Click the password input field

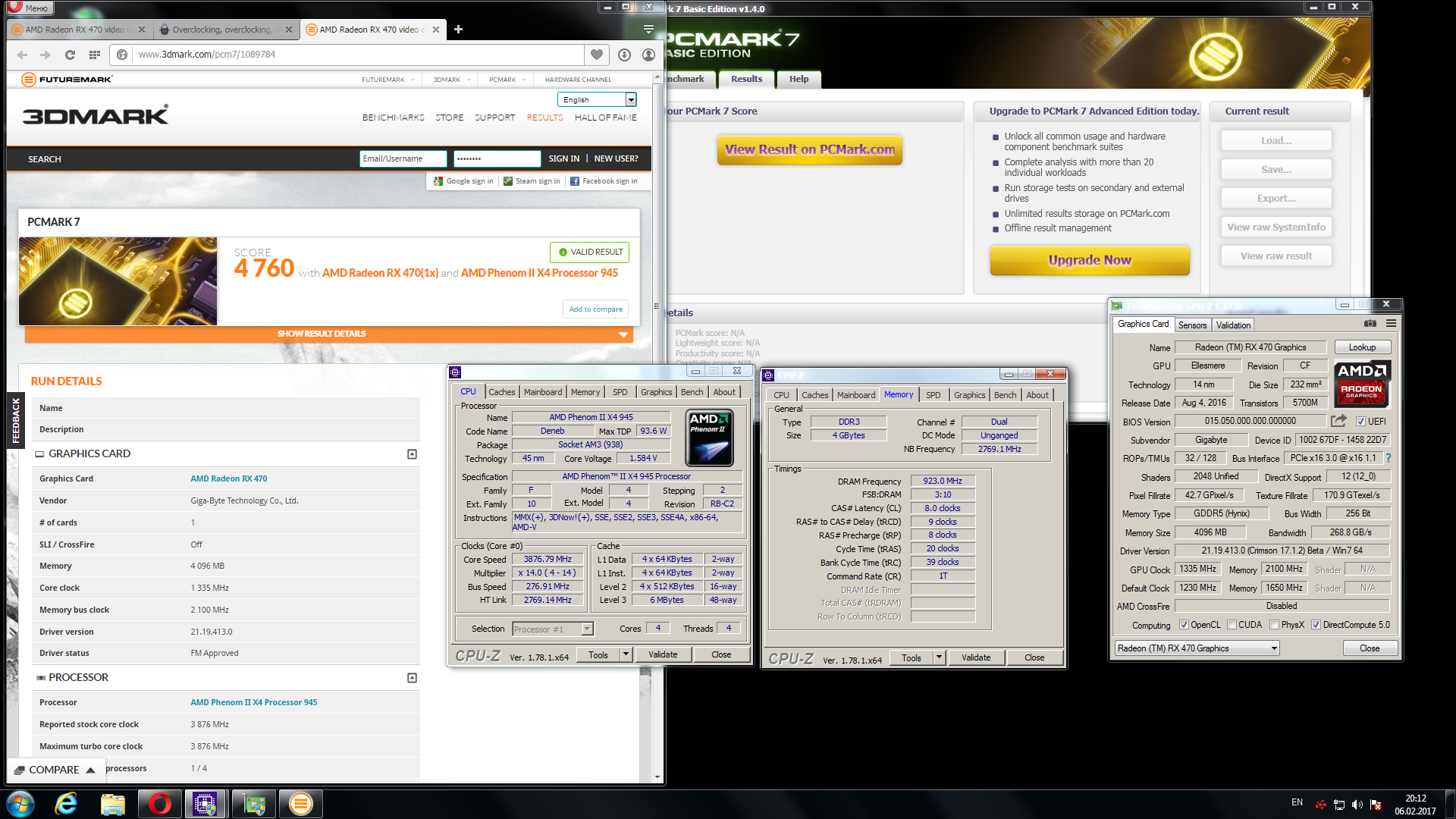point(497,158)
